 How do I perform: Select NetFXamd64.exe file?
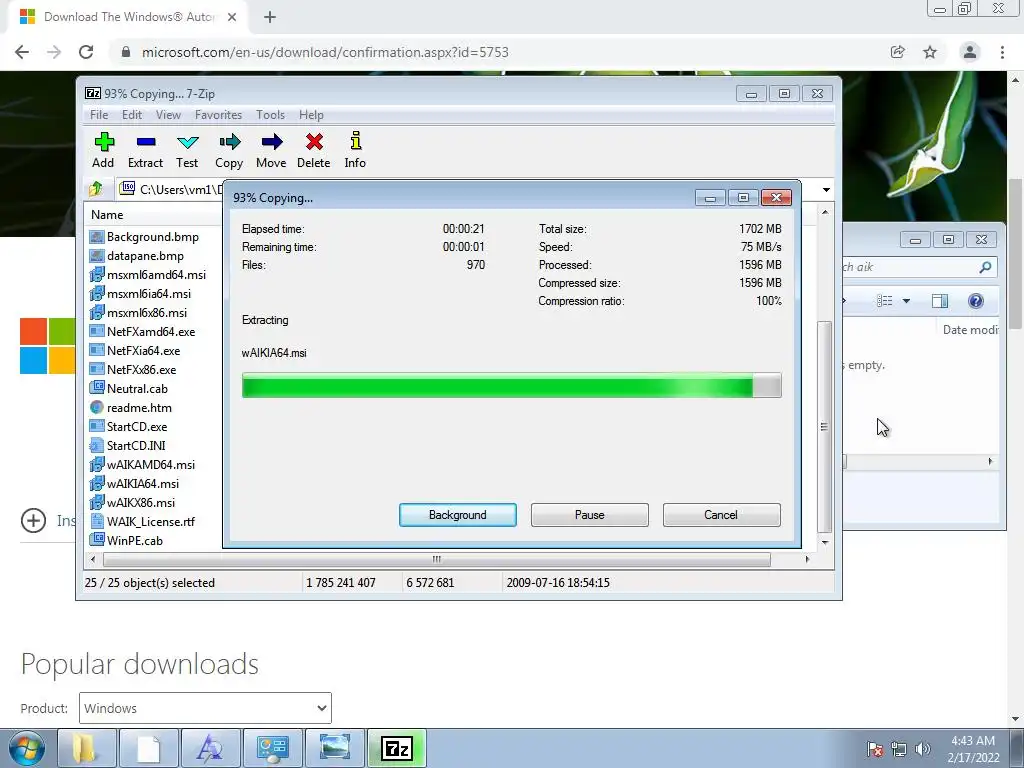pyautogui.click(x=142, y=331)
